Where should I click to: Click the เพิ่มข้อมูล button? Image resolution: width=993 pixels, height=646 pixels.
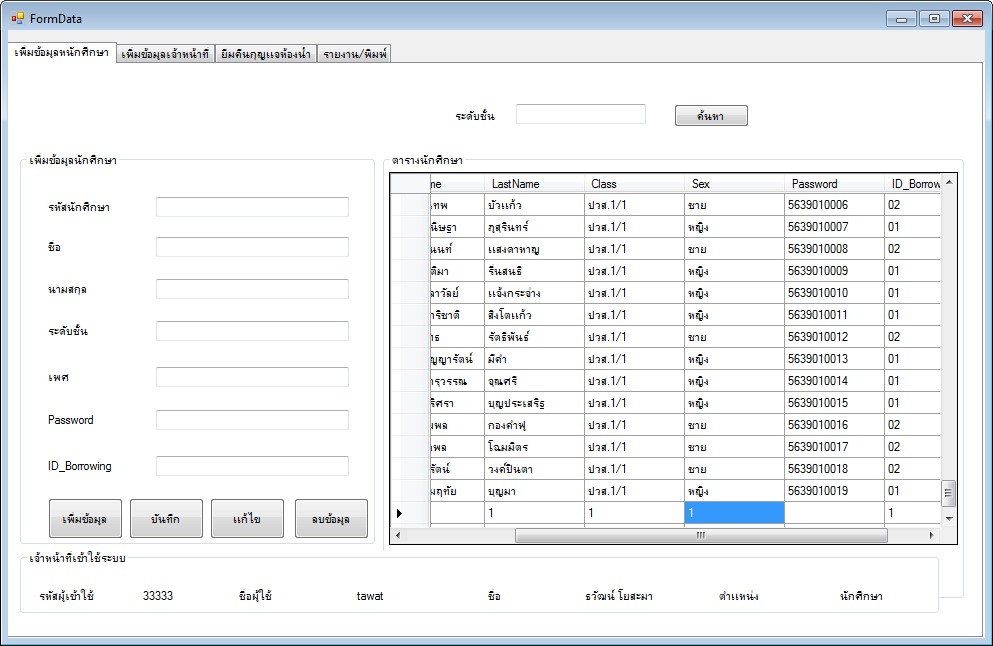[85, 519]
